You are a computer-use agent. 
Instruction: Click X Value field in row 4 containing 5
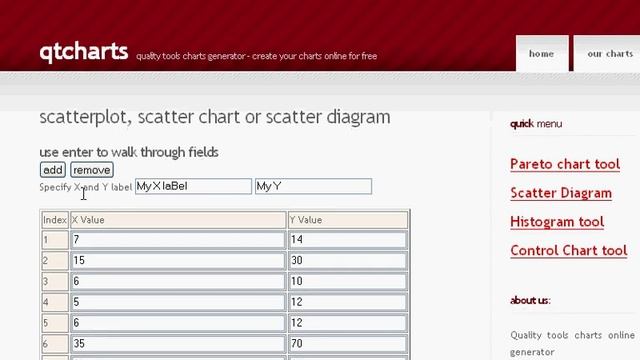[x=178, y=302]
